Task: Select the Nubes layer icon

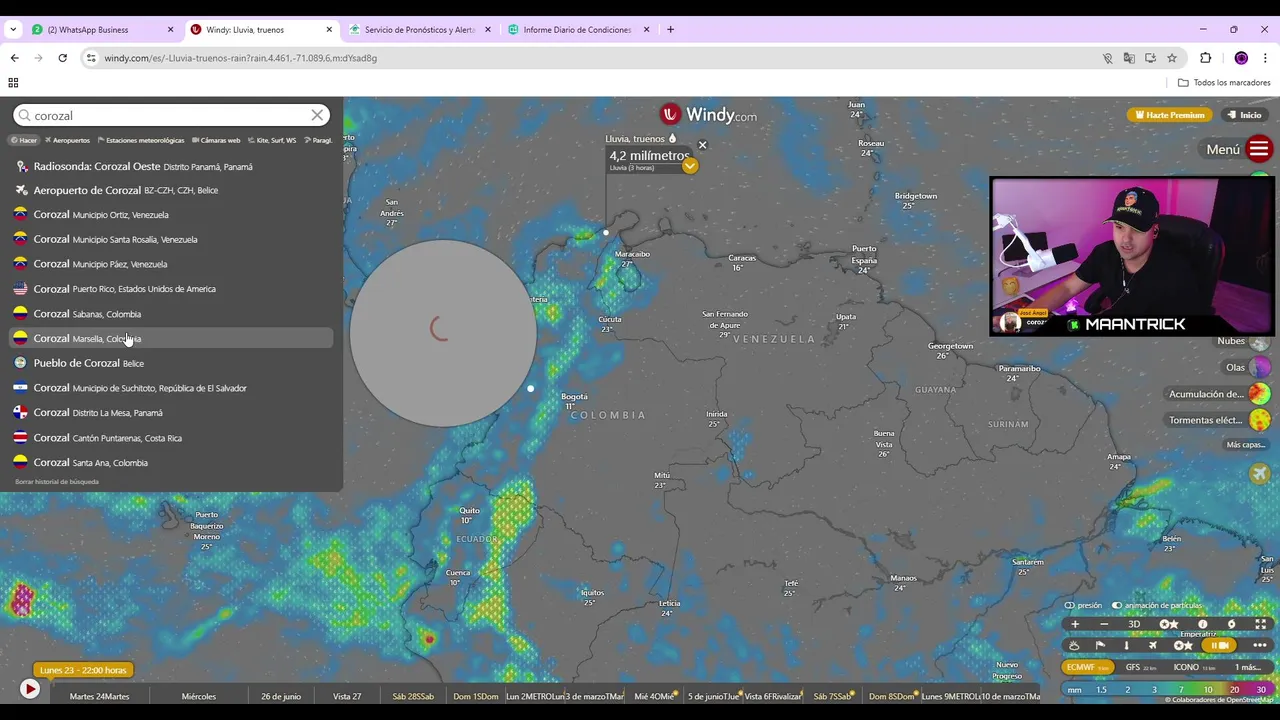Action: tap(1260, 342)
